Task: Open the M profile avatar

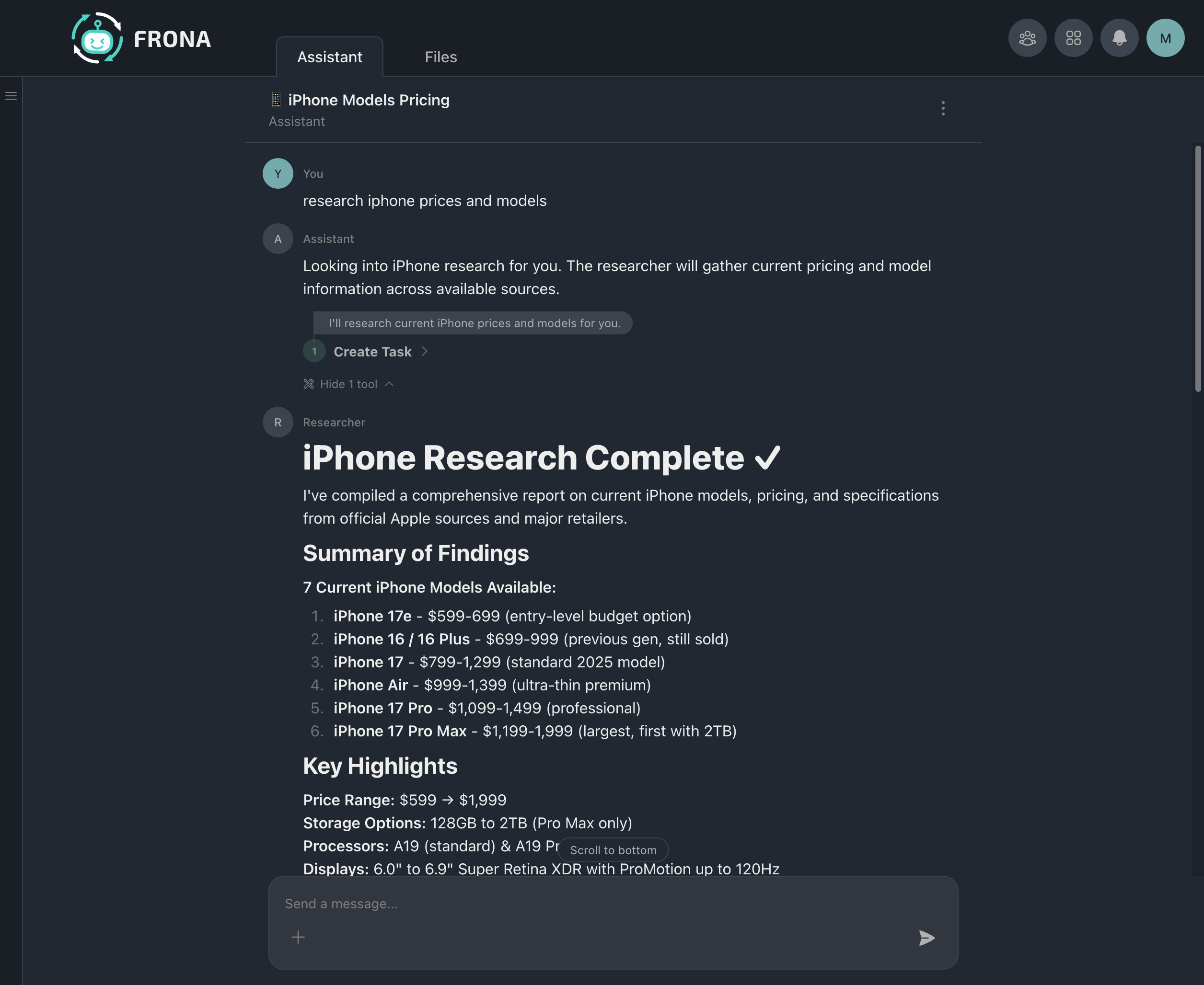Action: point(1165,37)
